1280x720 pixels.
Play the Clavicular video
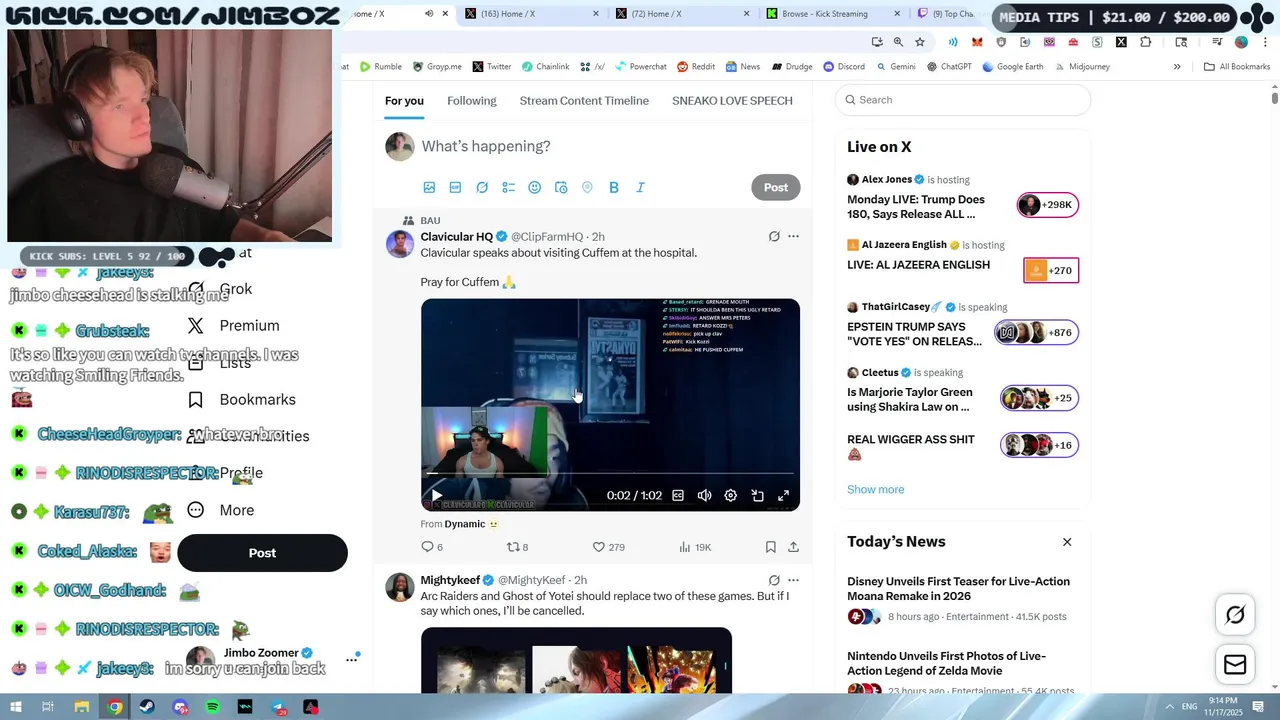(436, 495)
